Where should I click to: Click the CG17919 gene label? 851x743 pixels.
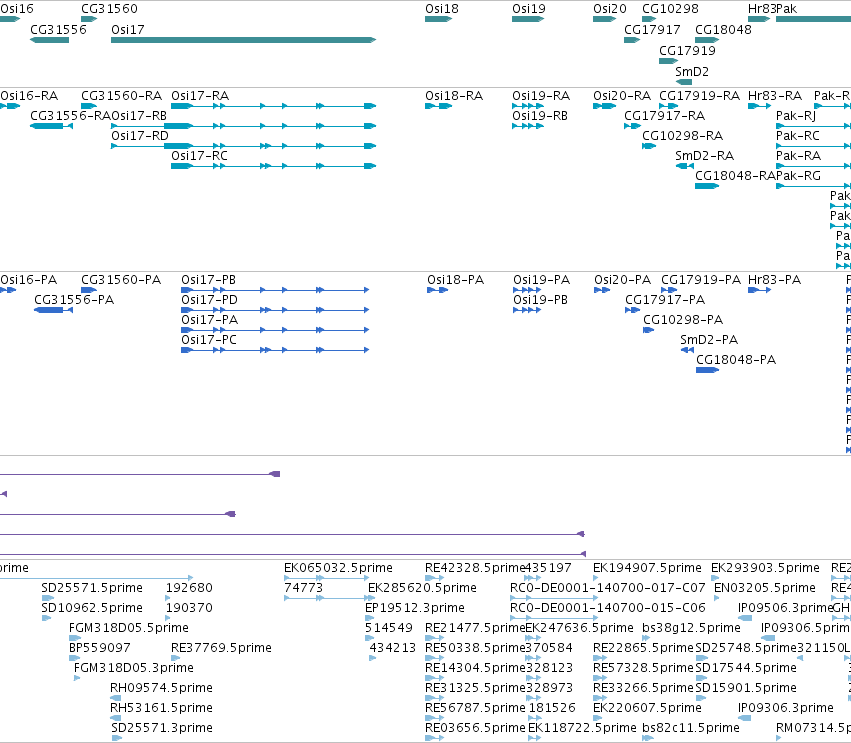tap(687, 50)
